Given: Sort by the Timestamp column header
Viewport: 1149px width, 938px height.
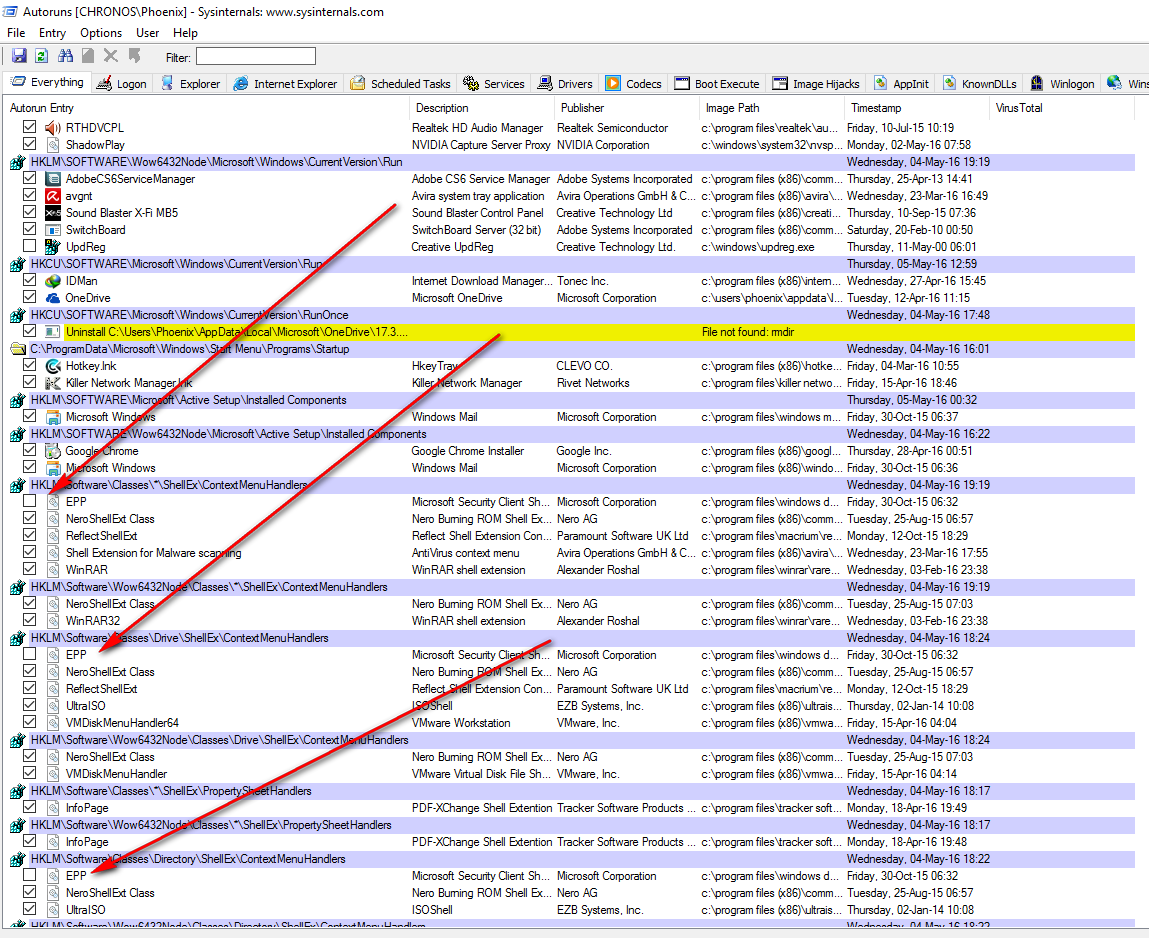Looking at the screenshot, I should pyautogui.click(x=917, y=108).
